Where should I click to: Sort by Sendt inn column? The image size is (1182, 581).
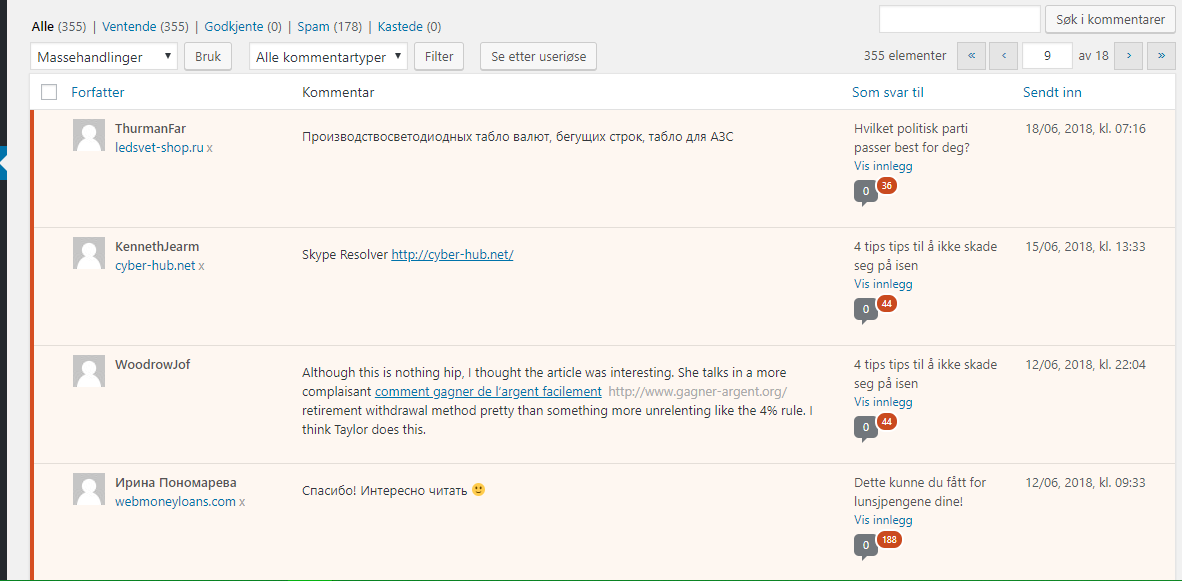point(1052,92)
